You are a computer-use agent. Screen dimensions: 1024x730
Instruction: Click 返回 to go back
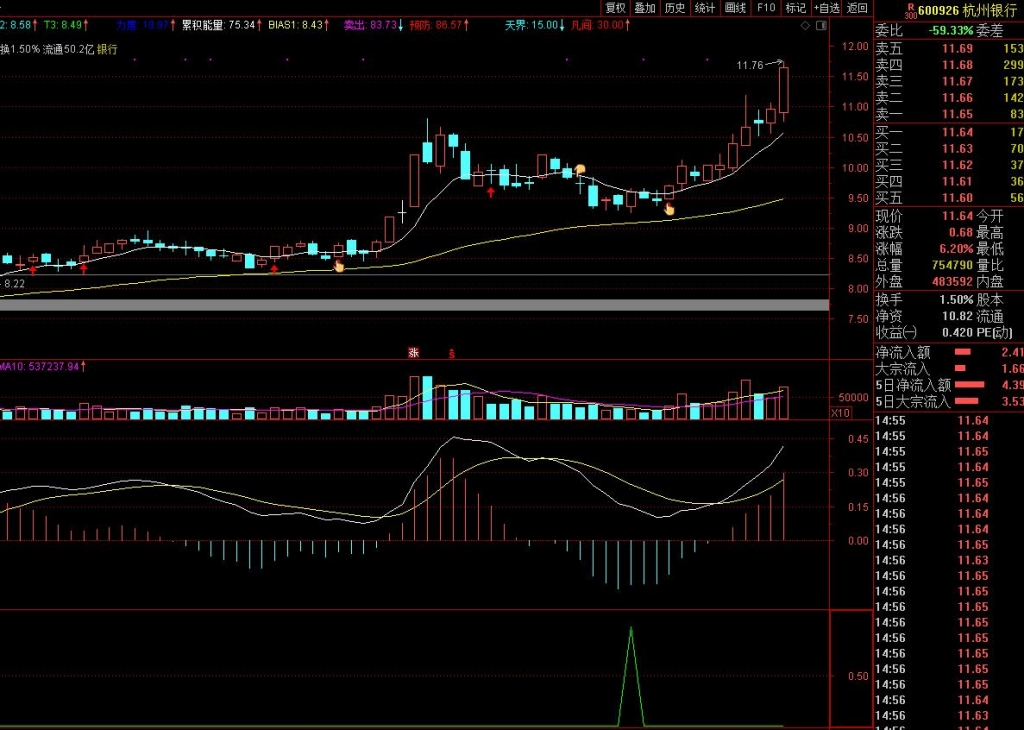pos(857,8)
